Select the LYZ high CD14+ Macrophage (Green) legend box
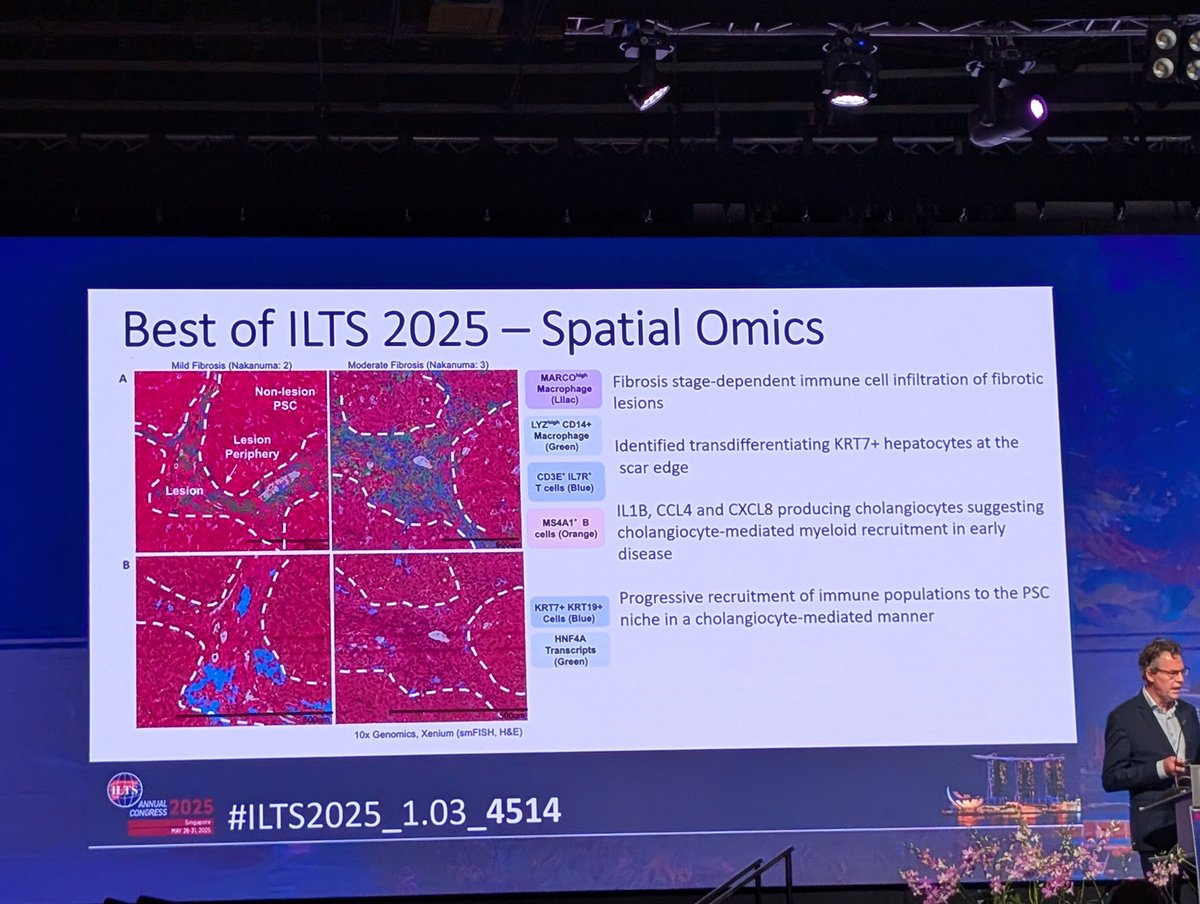 [x=564, y=436]
